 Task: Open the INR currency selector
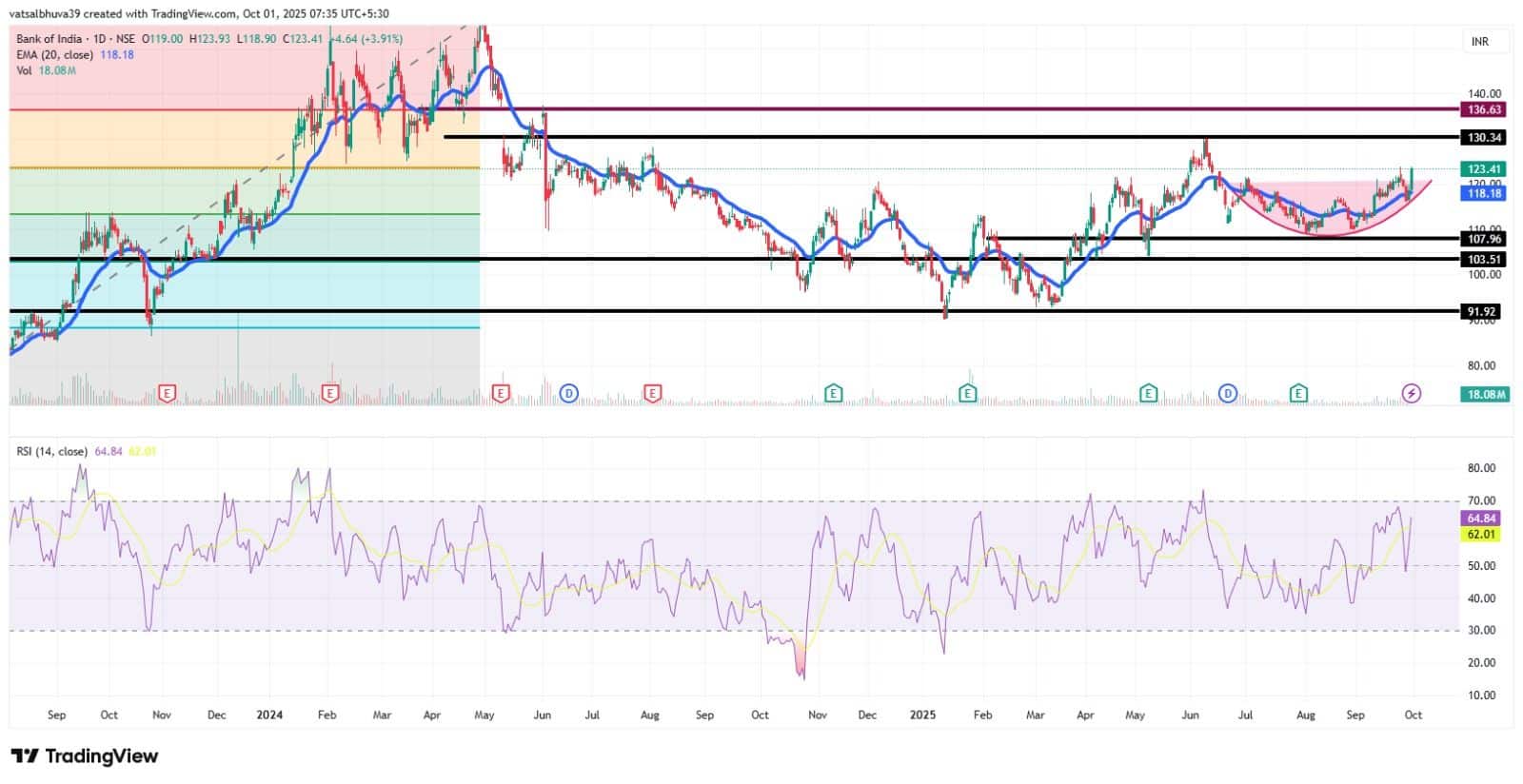click(x=1480, y=42)
